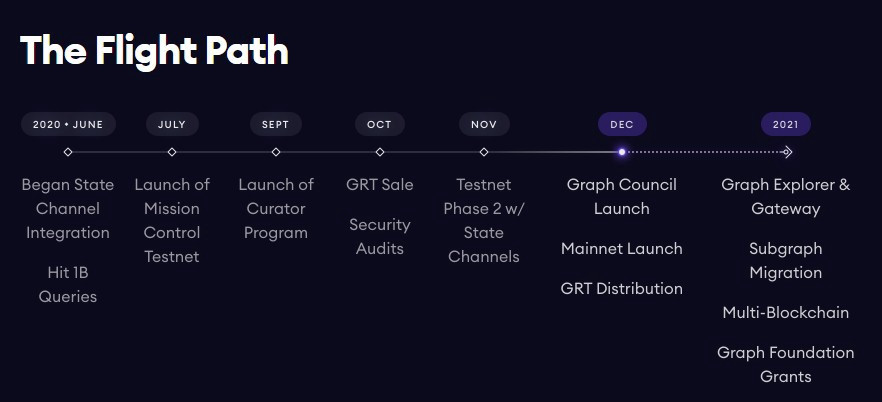Image resolution: width=882 pixels, height=402 pixels.
Task: Click the NOV date pill
Action: pos(484,124)
